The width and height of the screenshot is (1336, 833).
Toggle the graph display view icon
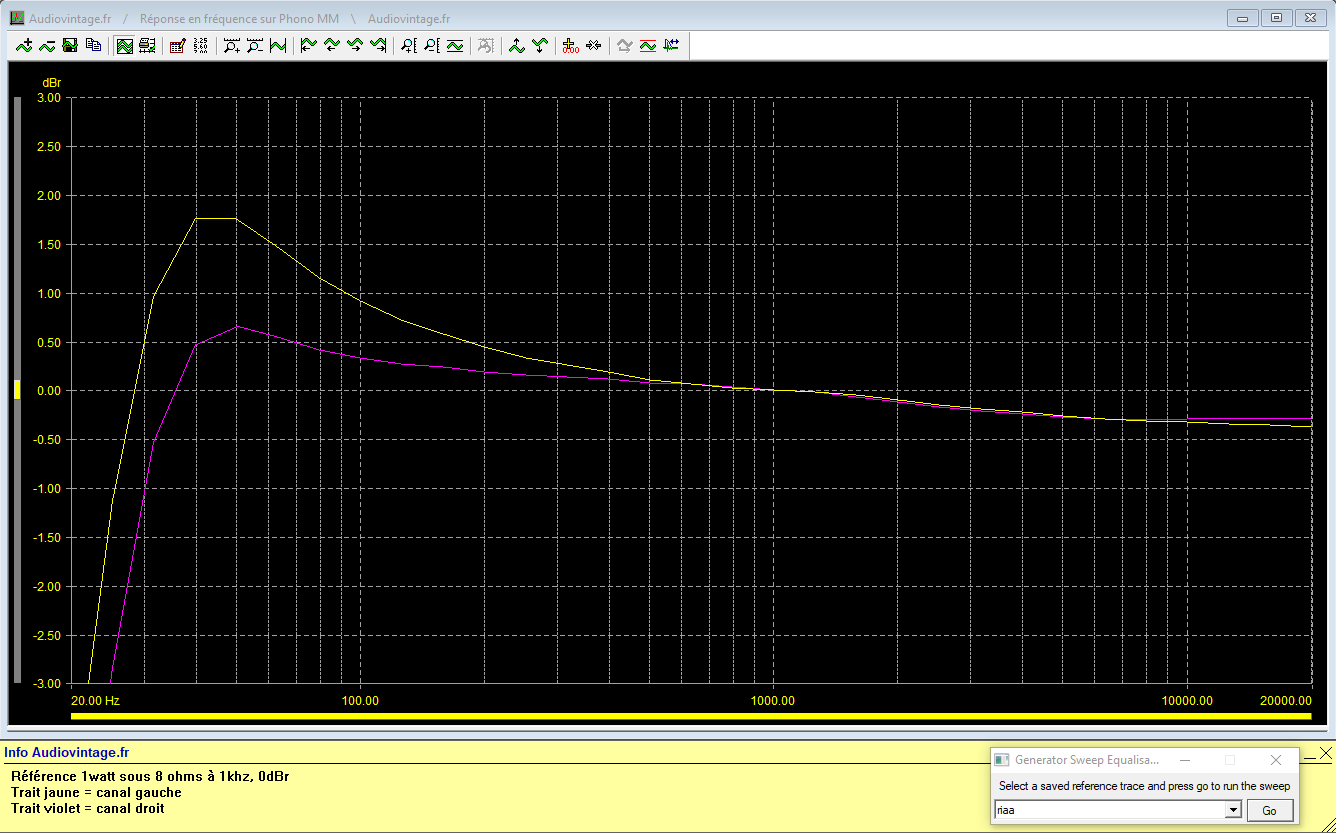click(124, 45)
